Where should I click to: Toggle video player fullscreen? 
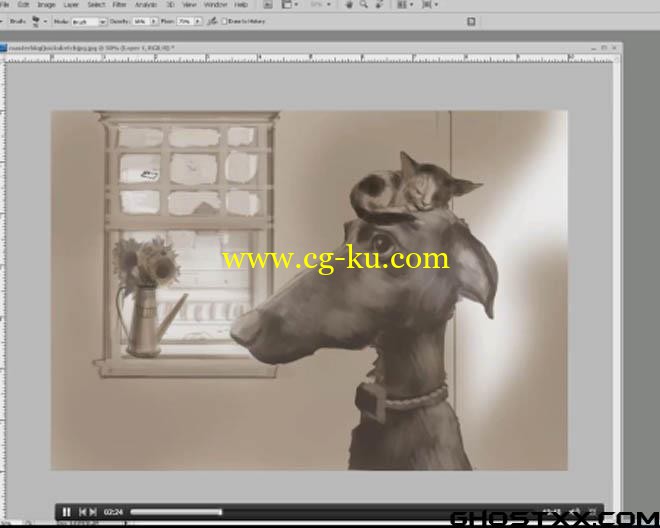[593, 512]
